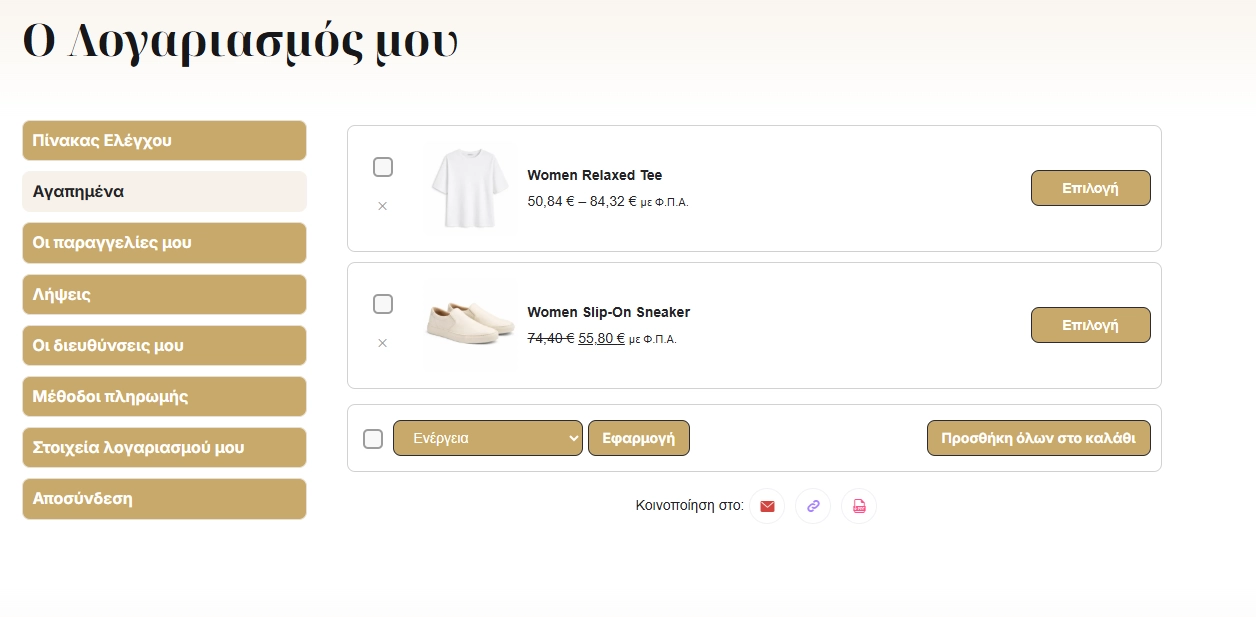This screenshot has height=617, width=1256.
Task: Click the copy link share icon
Action: [x=813, y=506]
